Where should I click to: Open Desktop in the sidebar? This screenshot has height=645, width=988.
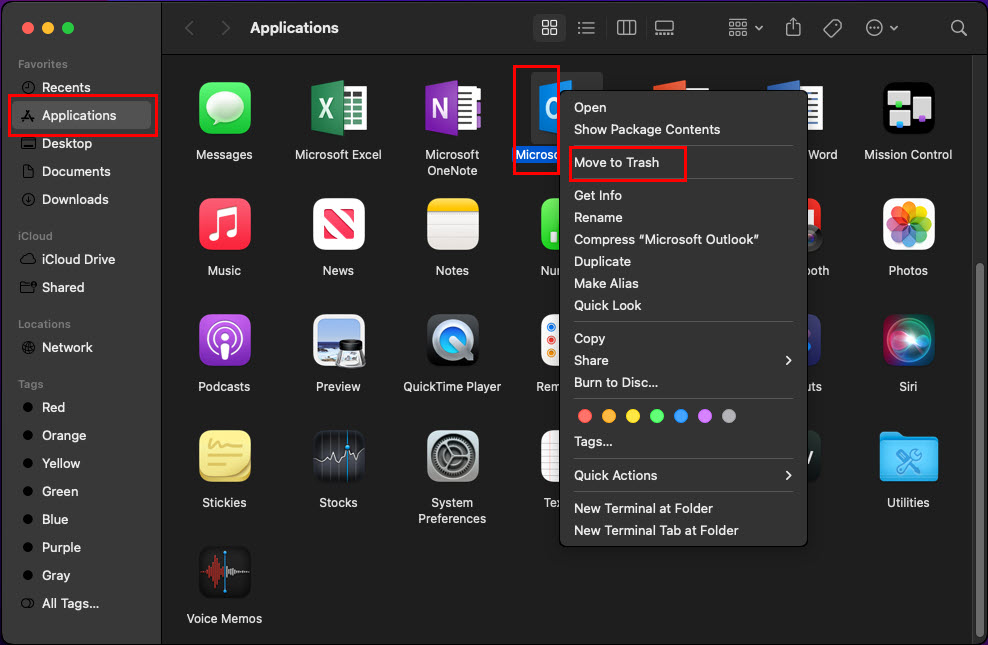click(81, 144)
